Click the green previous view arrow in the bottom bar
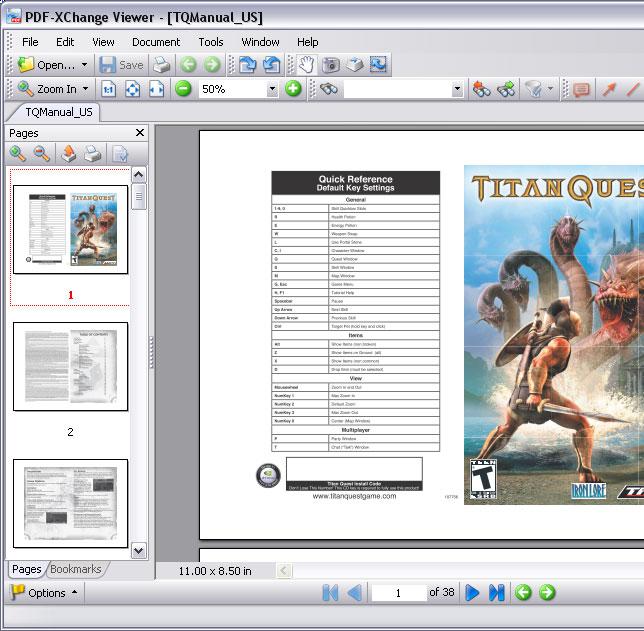644x631 pixels. [523, 592]
